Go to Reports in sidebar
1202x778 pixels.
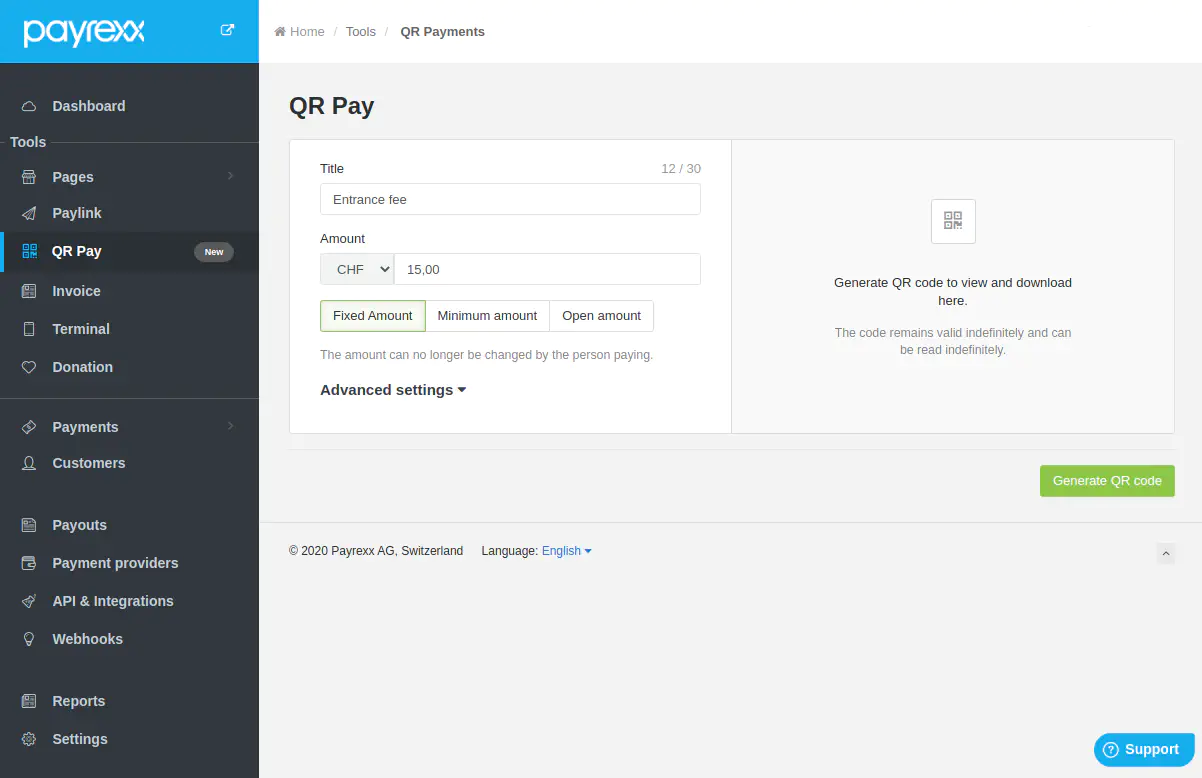78,701
